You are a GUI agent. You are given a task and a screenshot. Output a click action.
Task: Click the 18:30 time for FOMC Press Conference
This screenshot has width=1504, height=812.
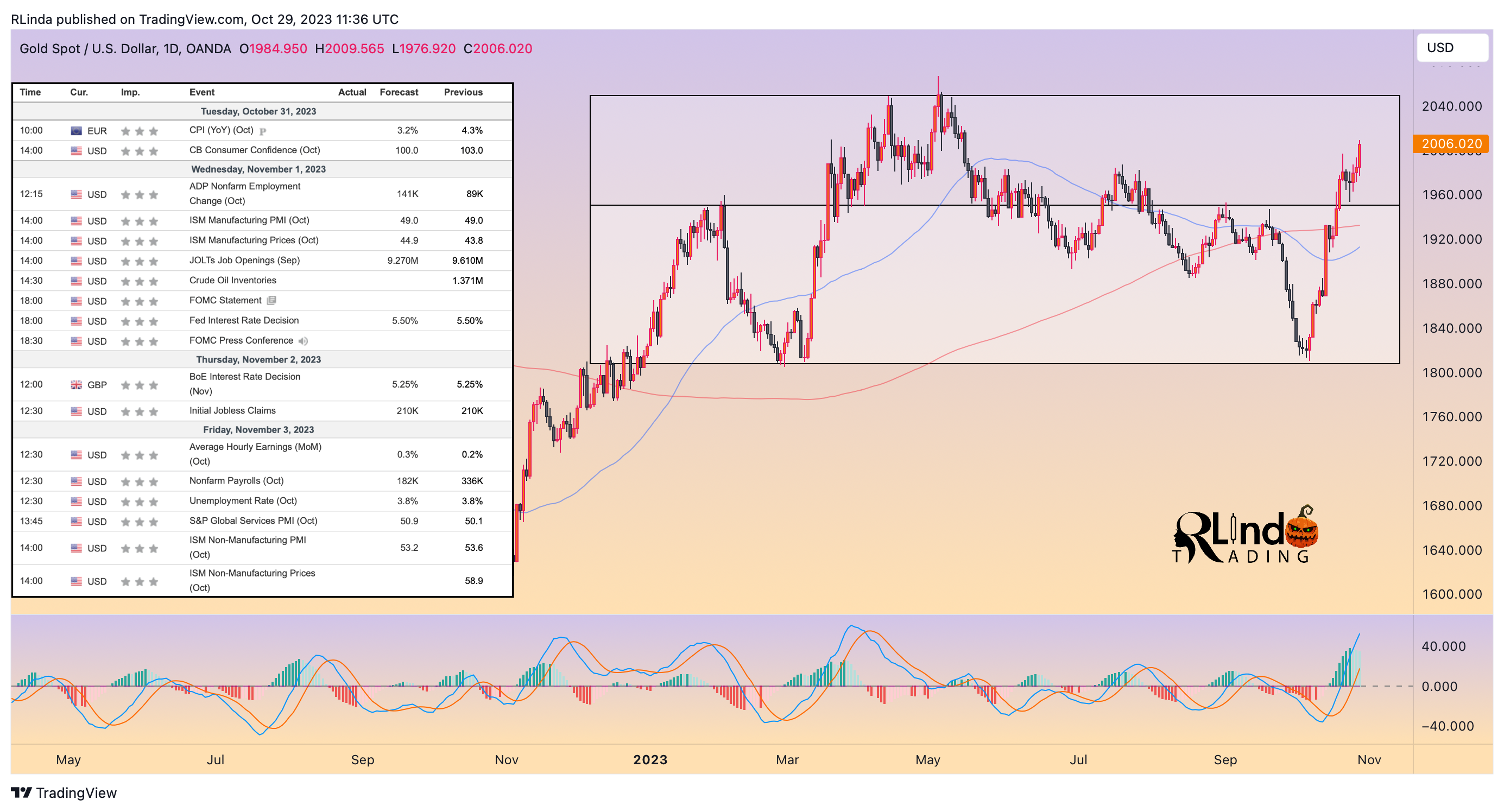[x=31, y=341]
